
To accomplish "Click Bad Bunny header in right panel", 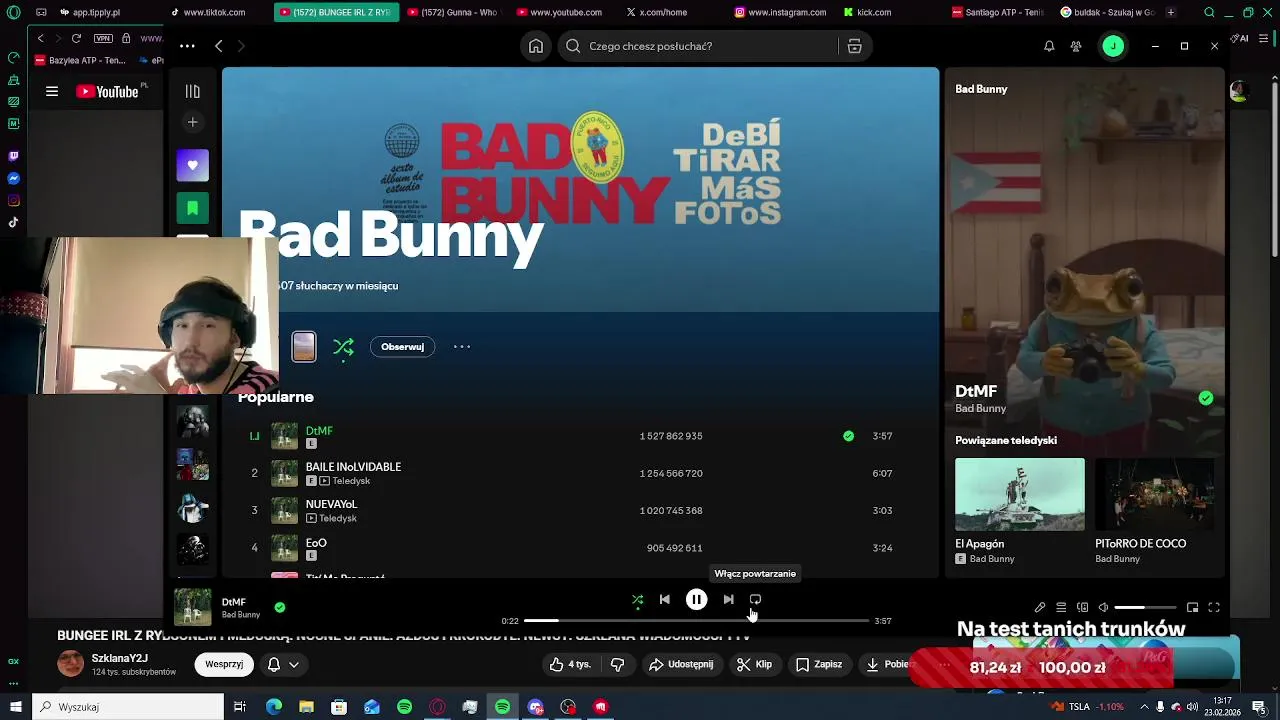I will [981, 89].
